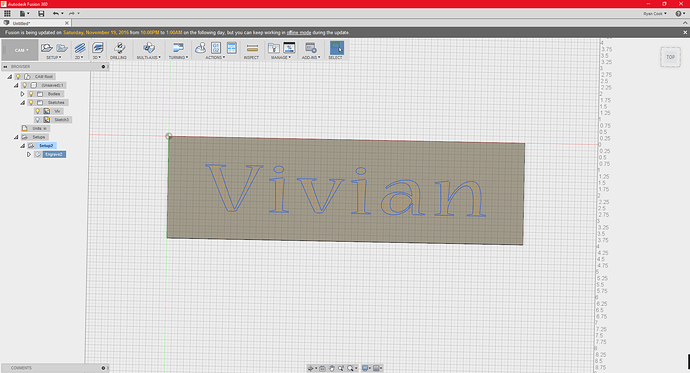Toggle lightbulb visibility of Sketches folder

click(31, 102)
